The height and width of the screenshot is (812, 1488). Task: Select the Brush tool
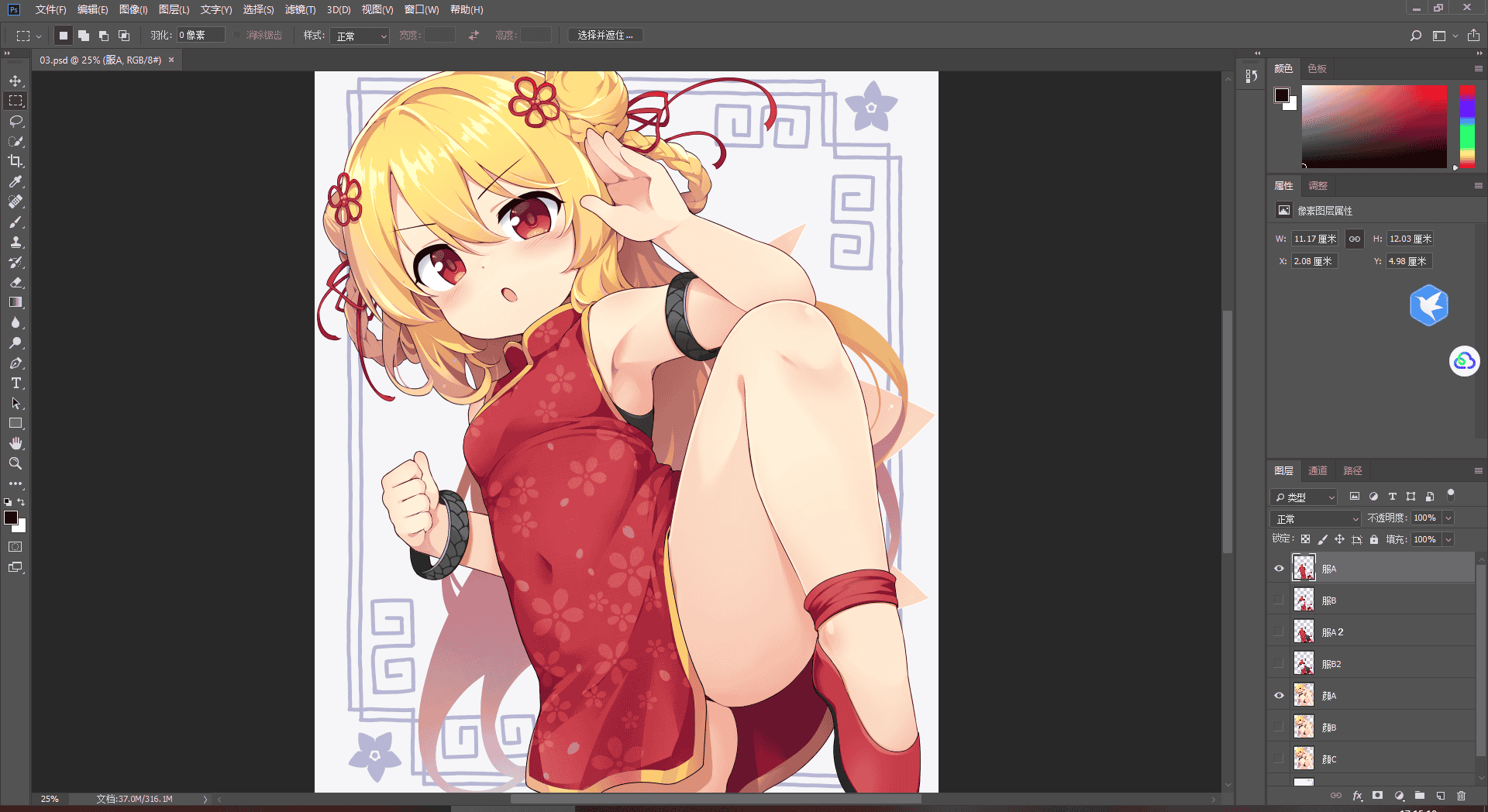[x=15, y=222]
